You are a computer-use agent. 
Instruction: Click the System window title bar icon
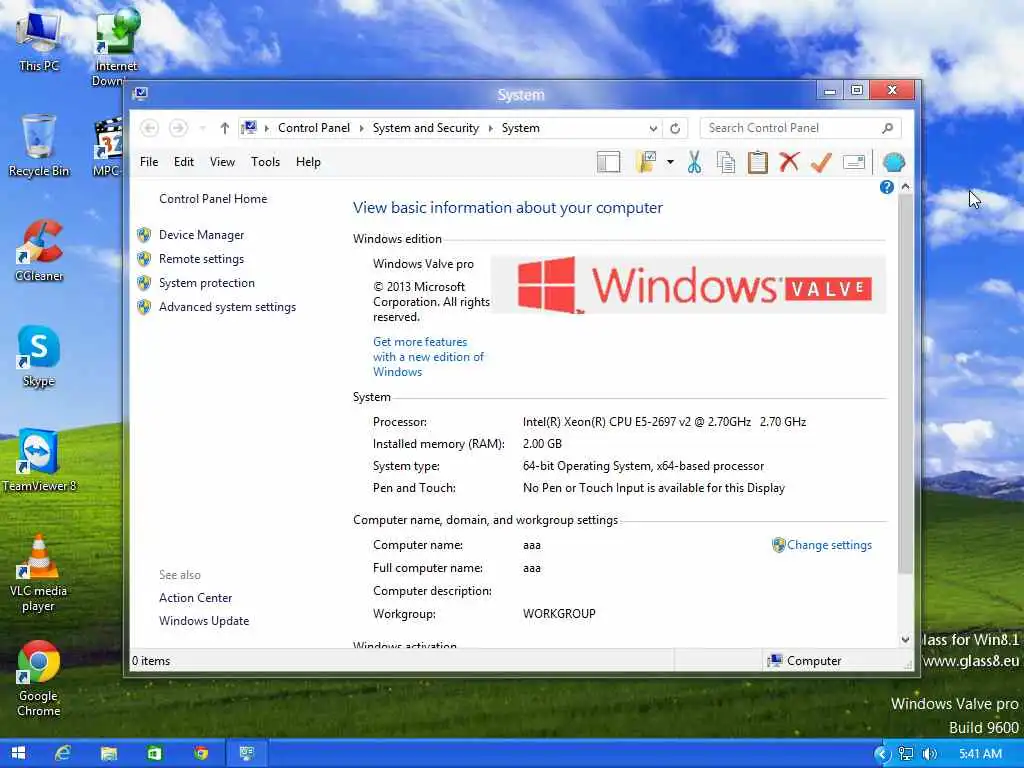click(x=140, y=93)
